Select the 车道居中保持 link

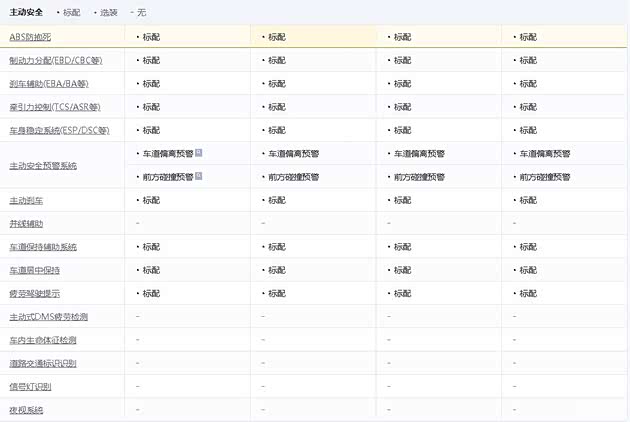pyautogui.click(x=35, y=270)
